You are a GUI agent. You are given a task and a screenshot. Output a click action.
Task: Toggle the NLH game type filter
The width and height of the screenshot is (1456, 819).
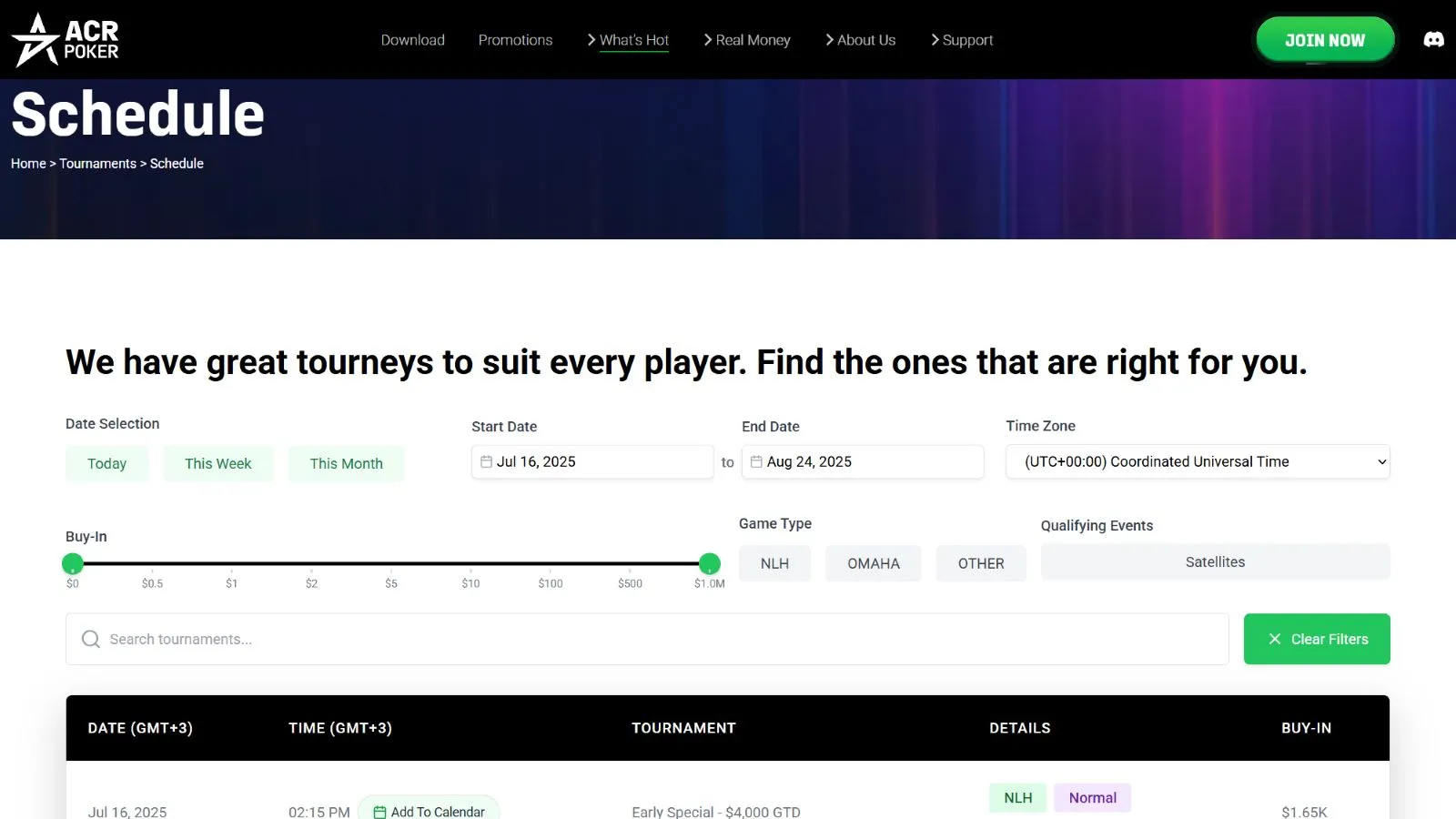774,563
